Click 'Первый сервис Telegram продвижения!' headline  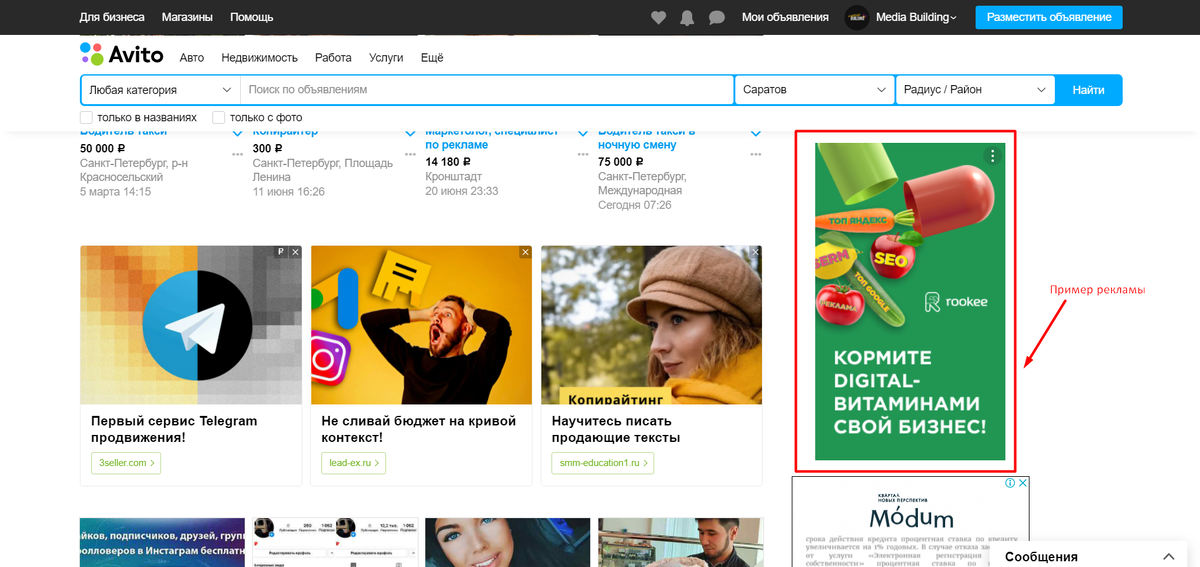coord(174,429)
